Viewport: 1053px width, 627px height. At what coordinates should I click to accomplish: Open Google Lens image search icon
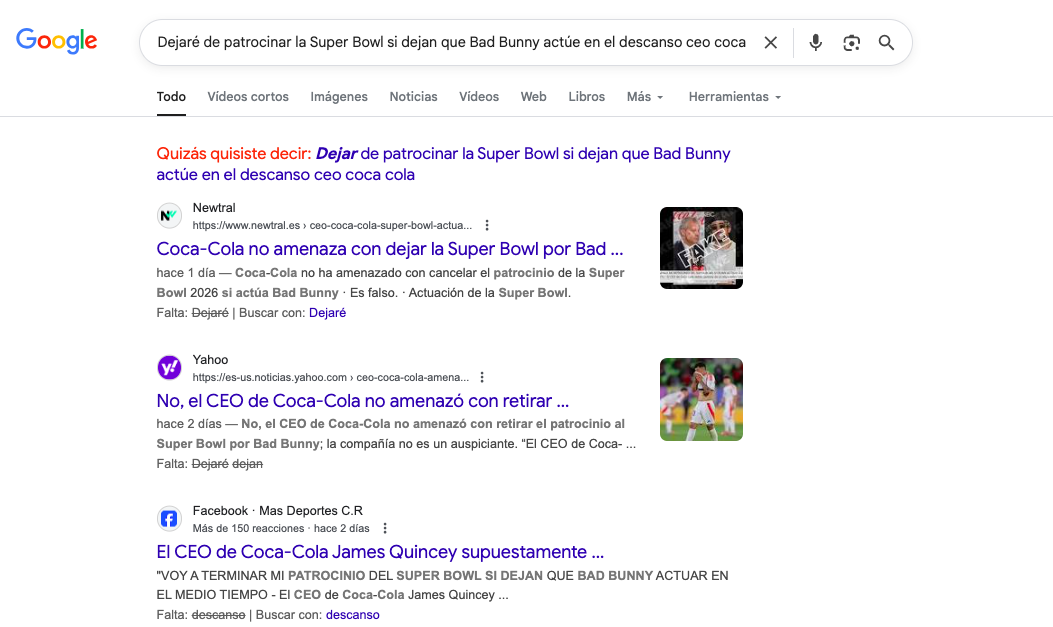pyautogui.click(x=851, y=43)
